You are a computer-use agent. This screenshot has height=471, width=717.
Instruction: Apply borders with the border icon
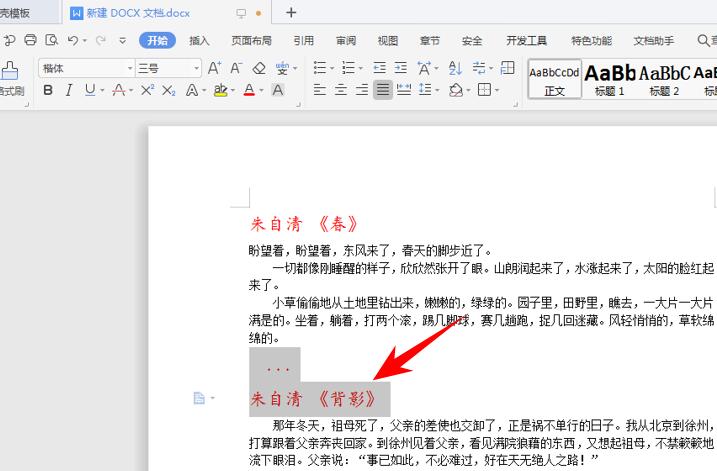point(484,90)
